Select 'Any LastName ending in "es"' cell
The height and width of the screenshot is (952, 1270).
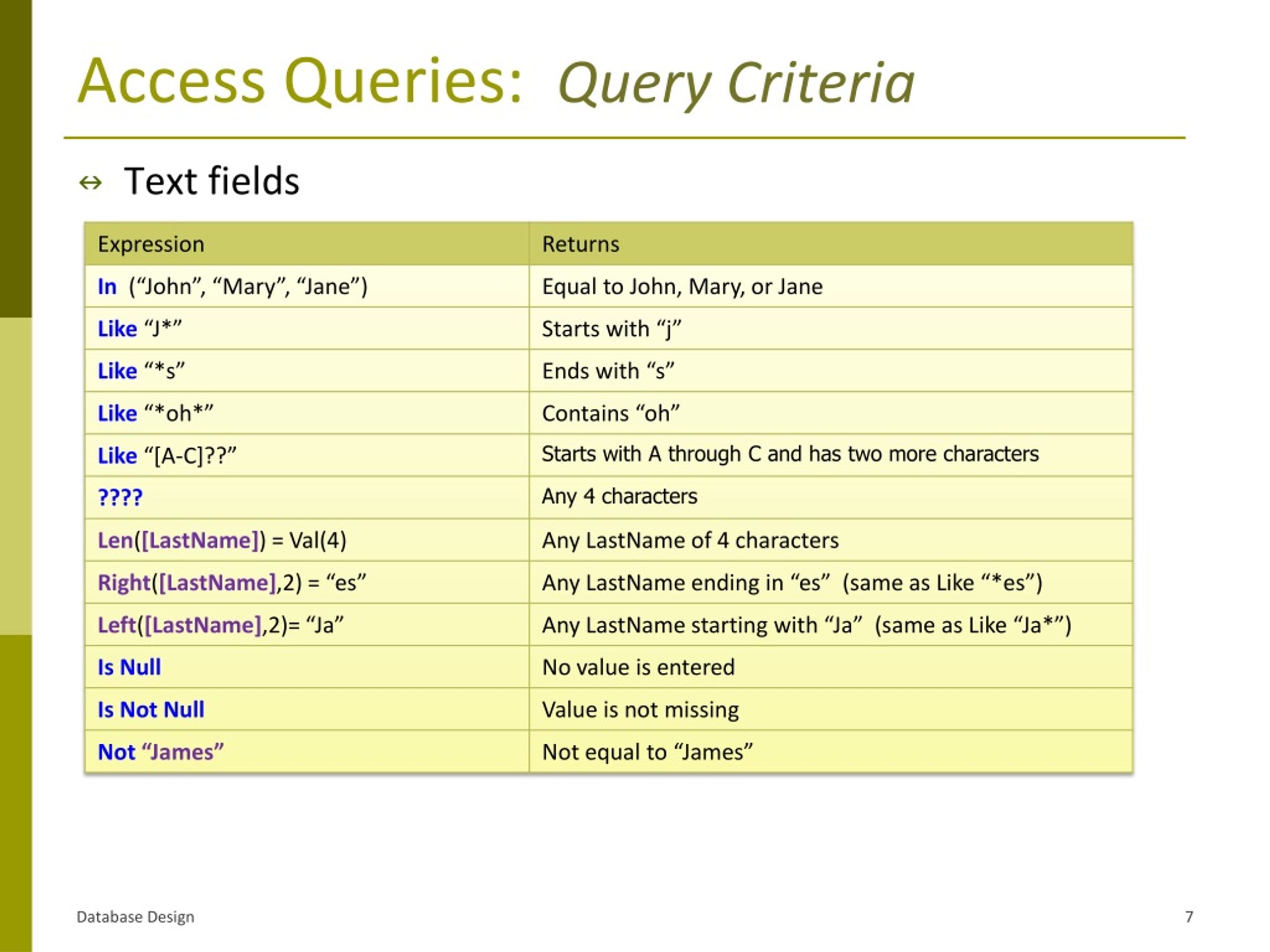tap(831, 583)
